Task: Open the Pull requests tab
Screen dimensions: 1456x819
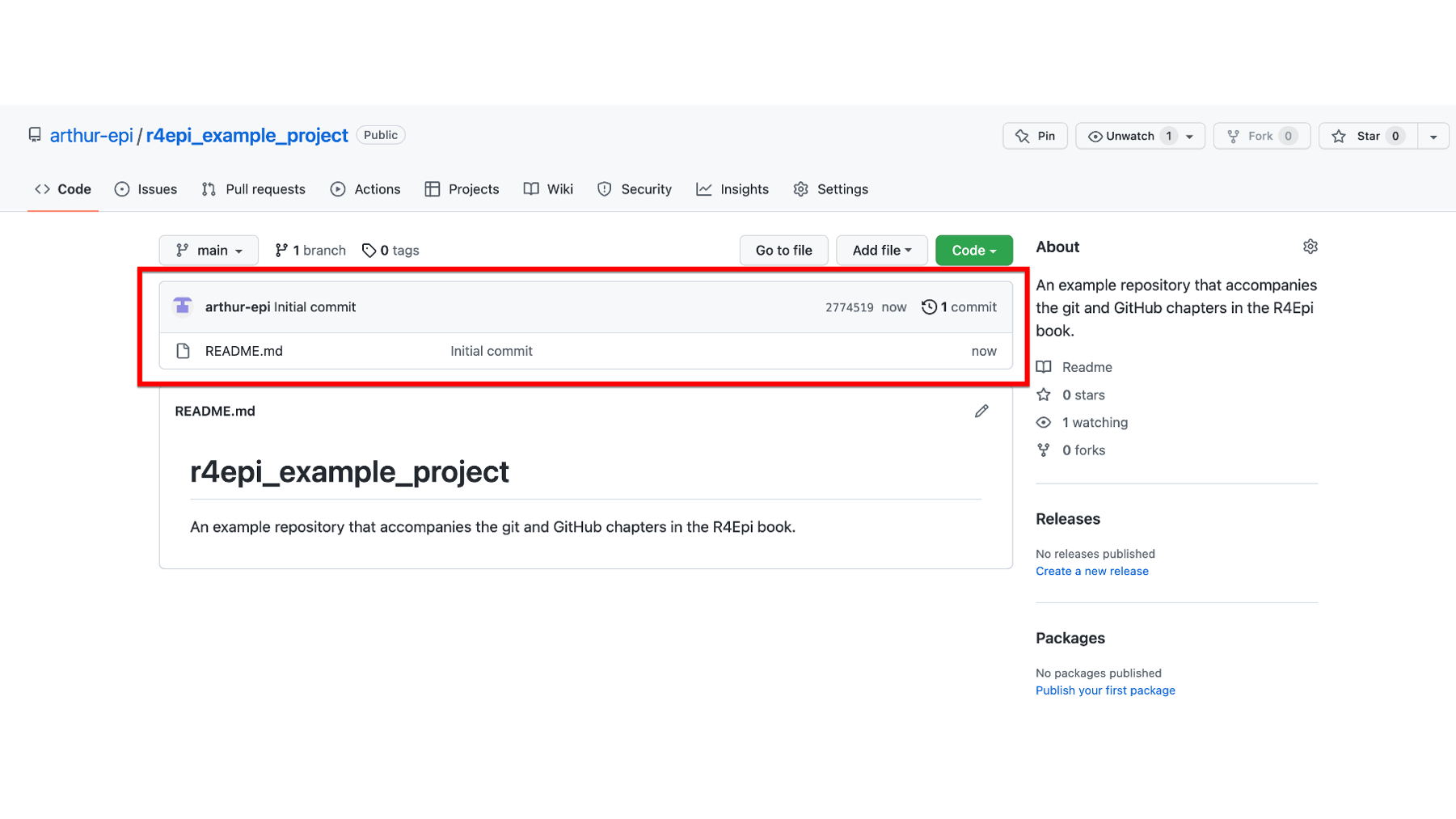Action: pos(254,189)
